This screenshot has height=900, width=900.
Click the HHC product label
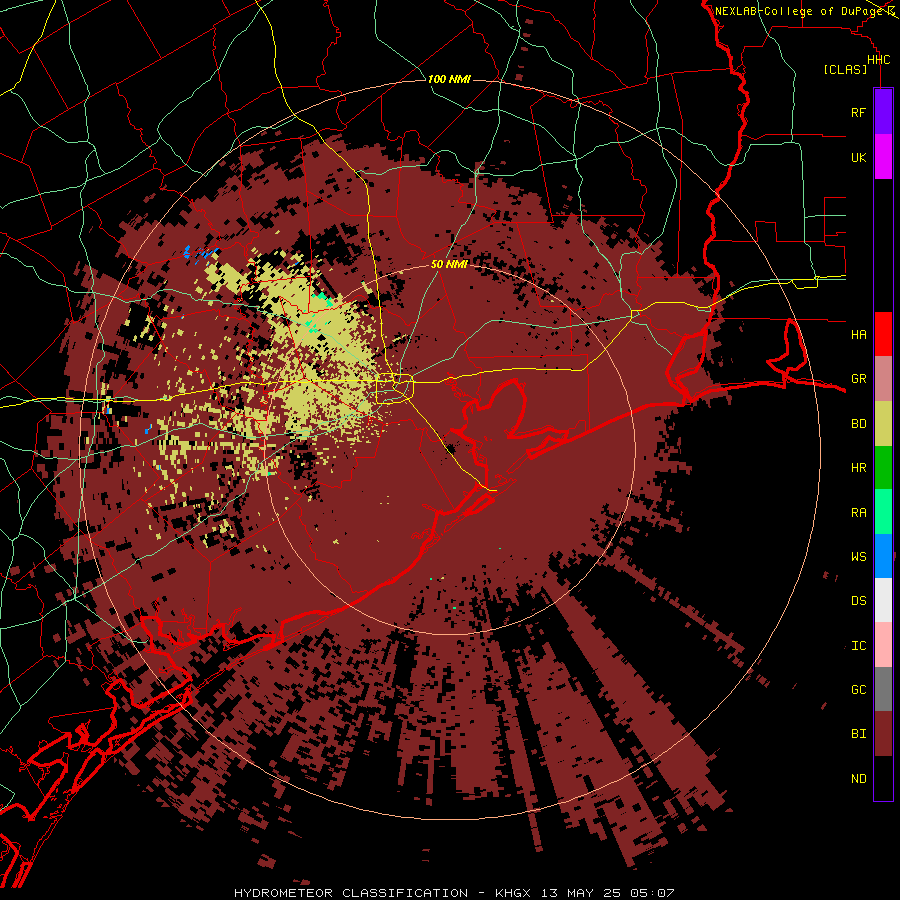point(878,60)
